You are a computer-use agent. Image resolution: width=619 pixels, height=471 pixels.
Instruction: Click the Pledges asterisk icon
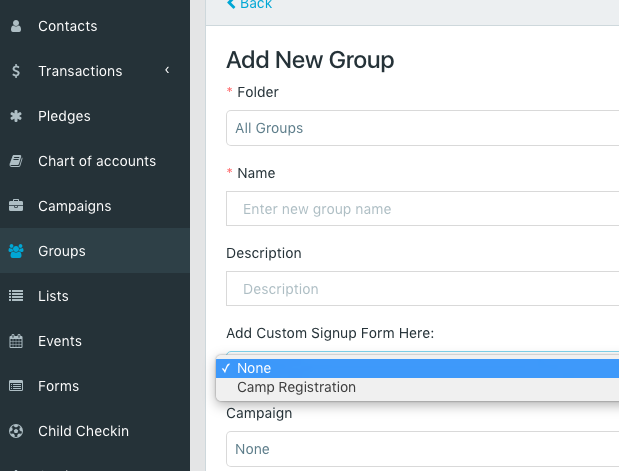tap(16, 116)
